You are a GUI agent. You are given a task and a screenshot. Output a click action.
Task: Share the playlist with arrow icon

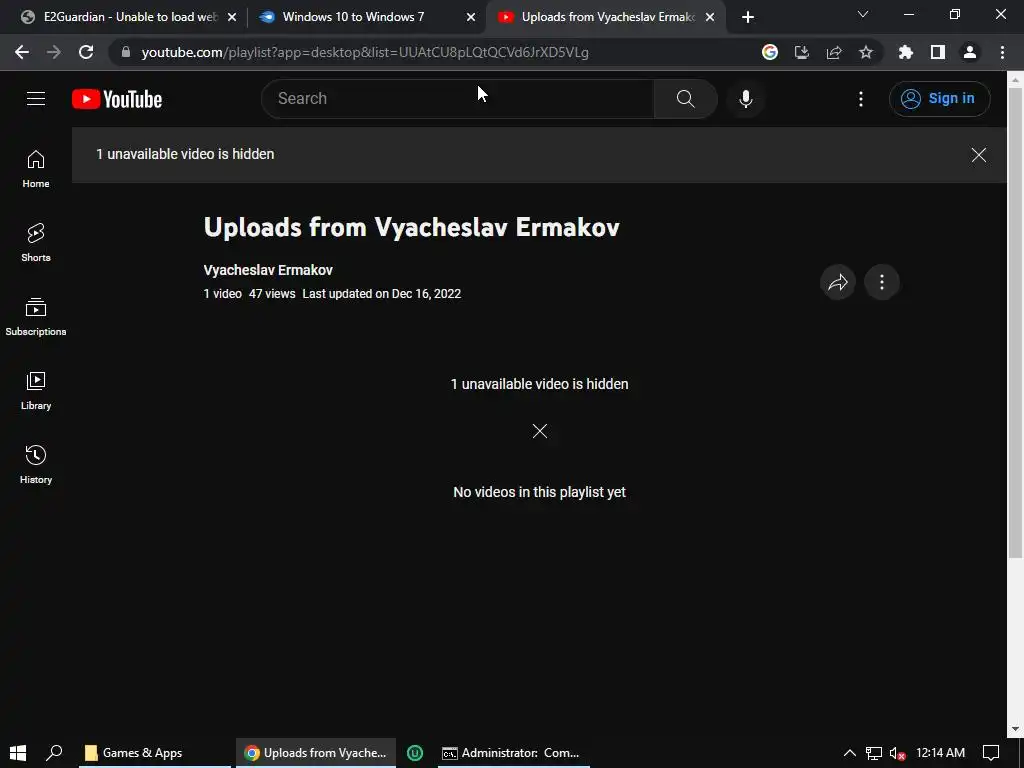(x=838, y=282)
